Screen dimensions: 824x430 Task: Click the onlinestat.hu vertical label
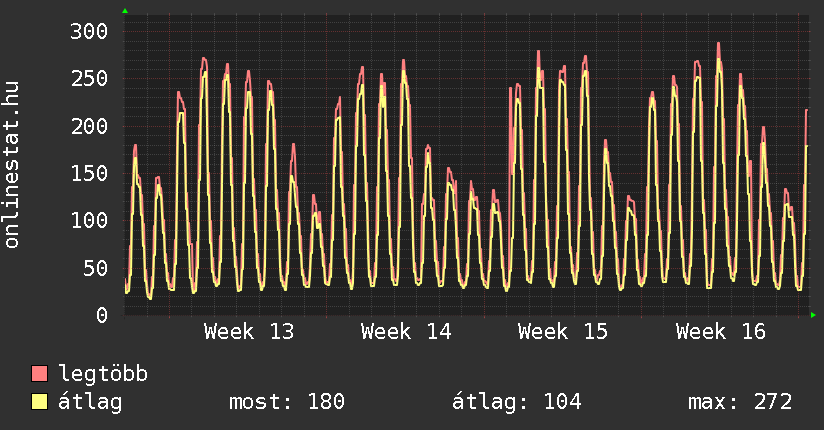13,165
